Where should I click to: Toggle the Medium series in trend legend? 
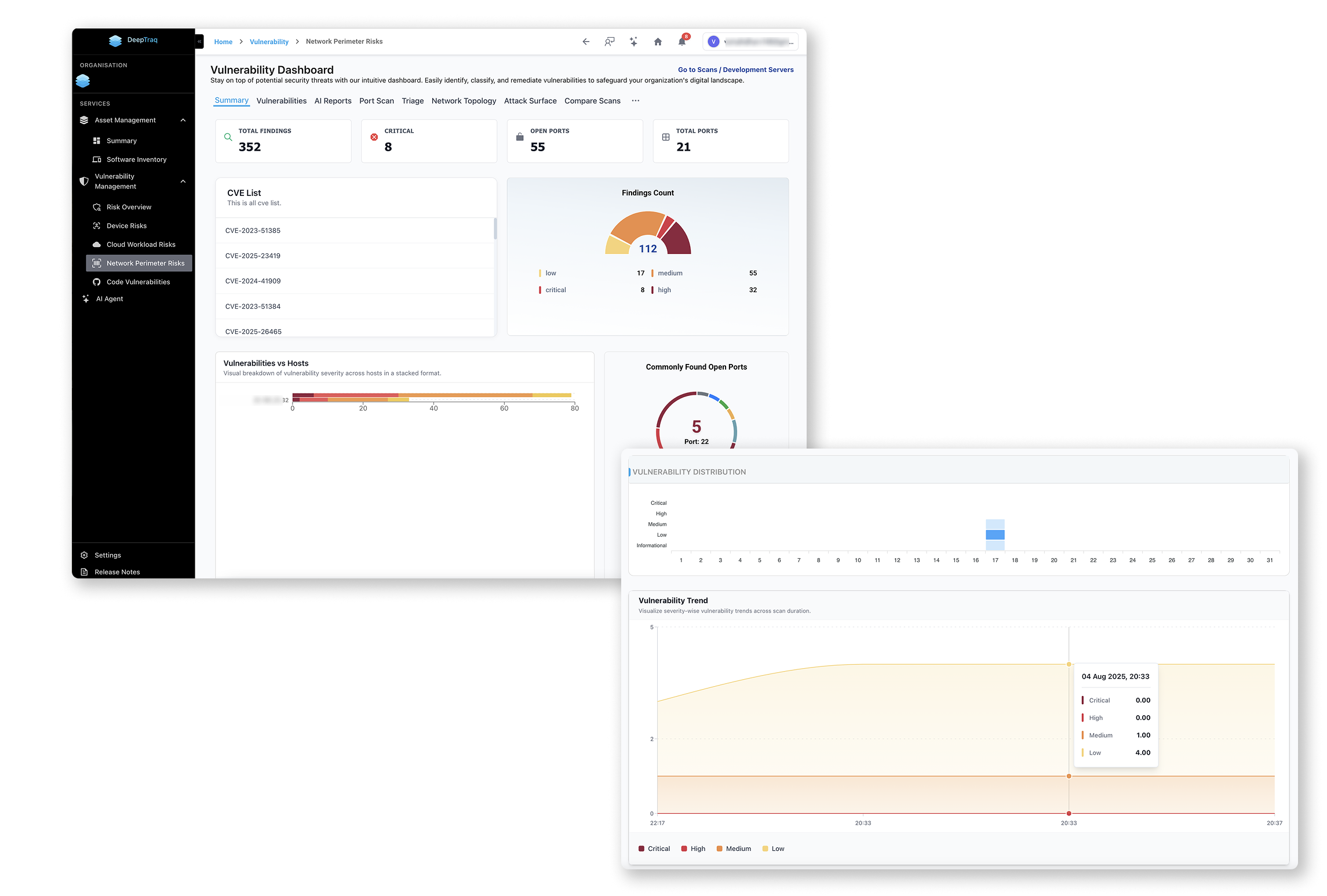pos(734,849)
